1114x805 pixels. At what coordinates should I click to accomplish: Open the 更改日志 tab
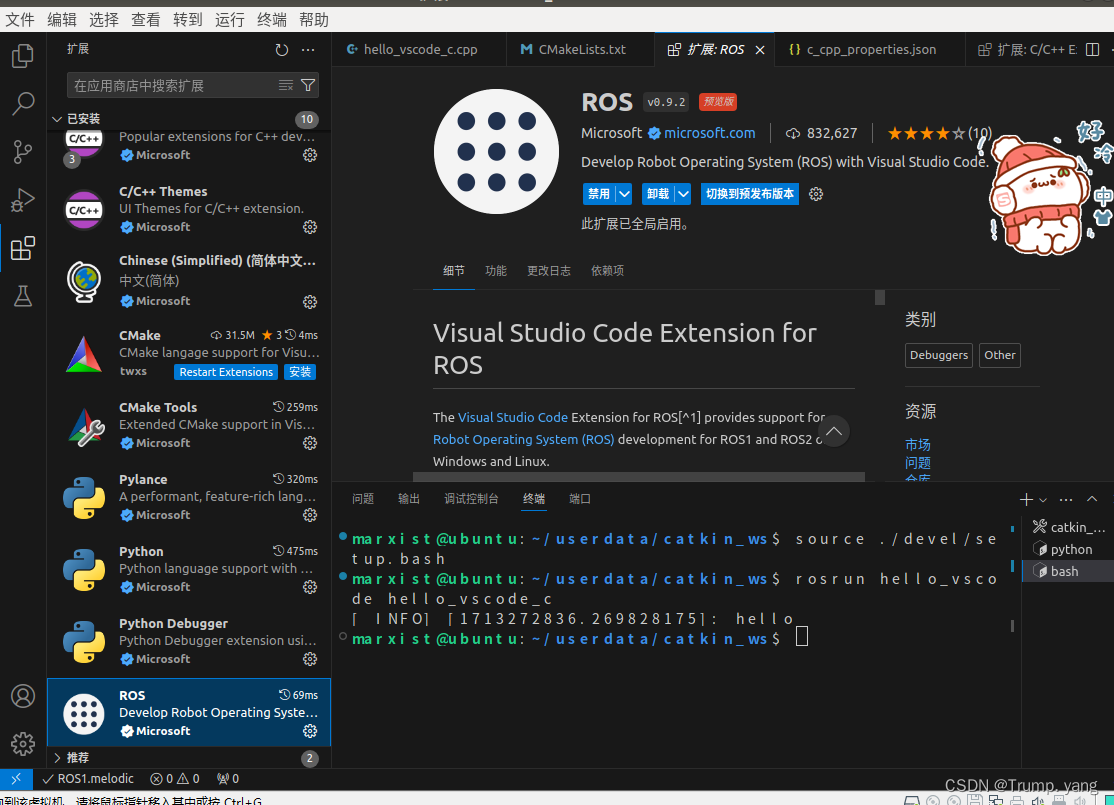point(548,271)
